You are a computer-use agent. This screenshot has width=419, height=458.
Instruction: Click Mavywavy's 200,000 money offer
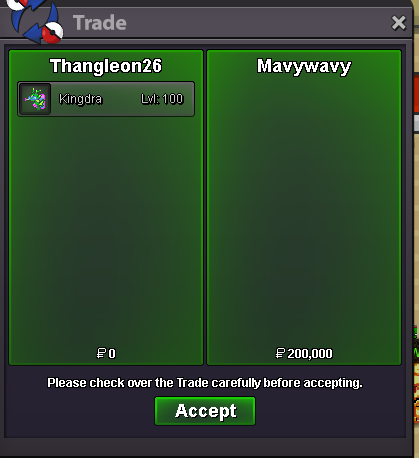(304, 353)
